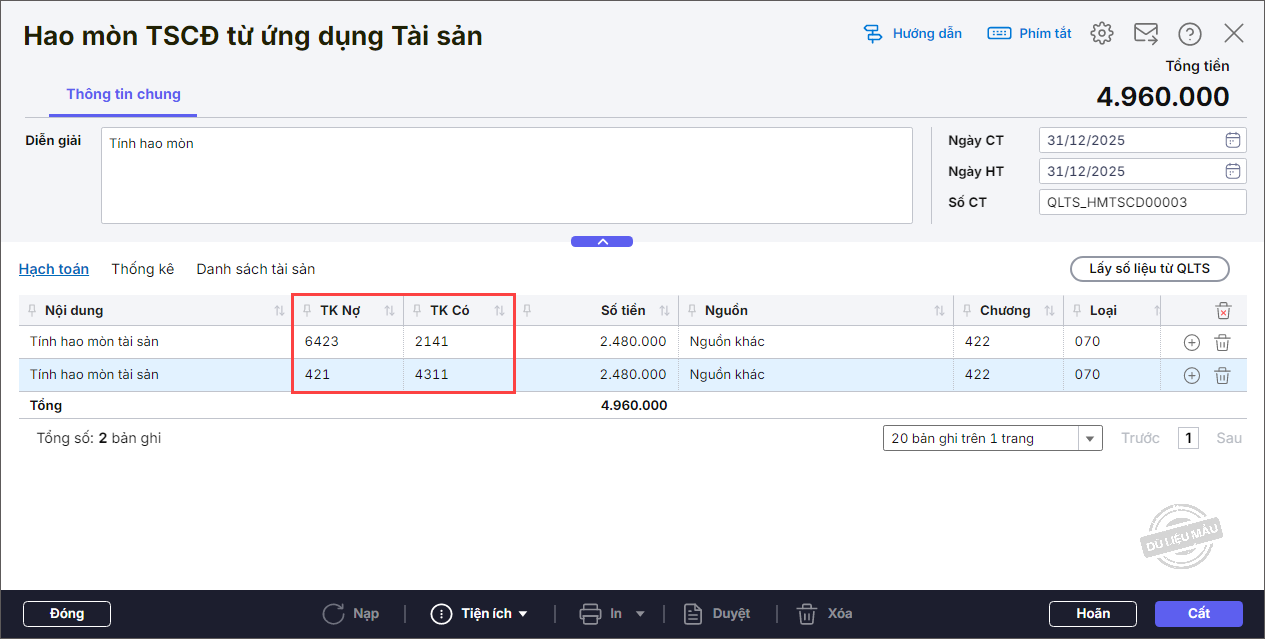1265x639 pixels.
Task: Save with the Cất button
Action: point(1199,613)
